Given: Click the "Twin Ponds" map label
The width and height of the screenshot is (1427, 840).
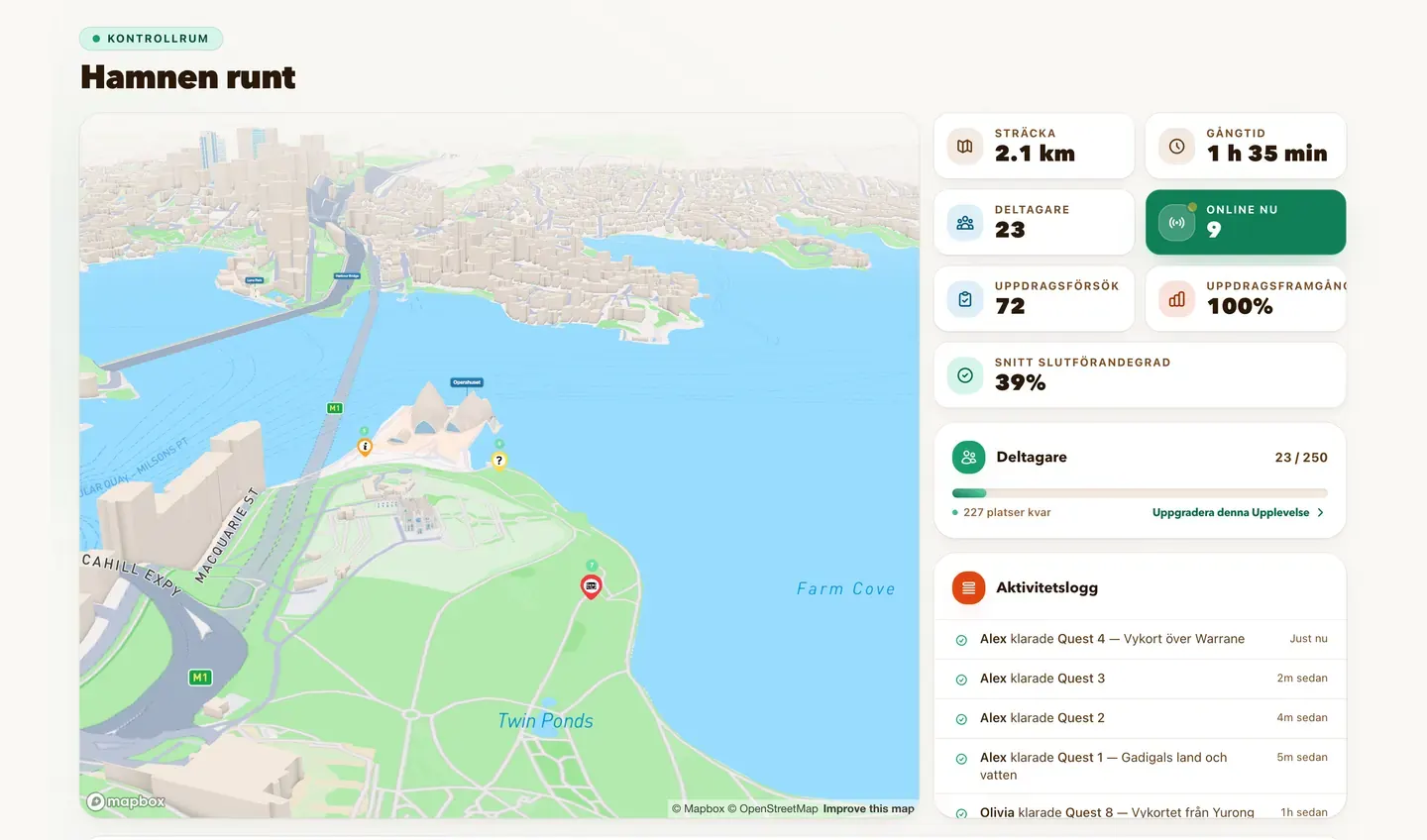Looking at the screenshot, I should point(545,721).
